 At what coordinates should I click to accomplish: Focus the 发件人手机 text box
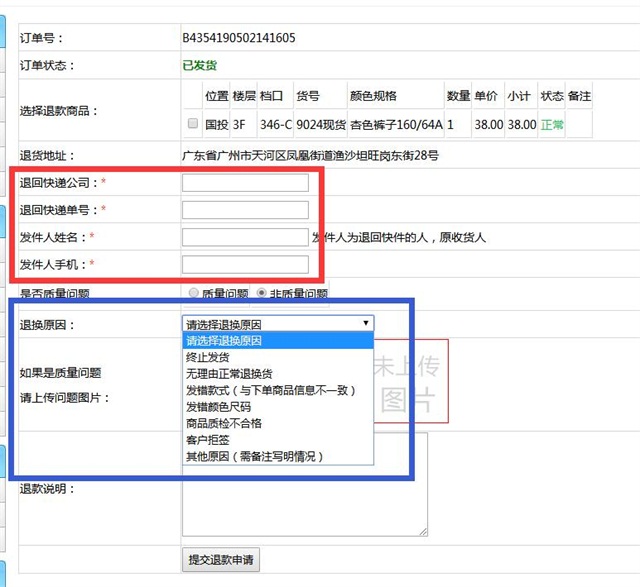point(245,264)
